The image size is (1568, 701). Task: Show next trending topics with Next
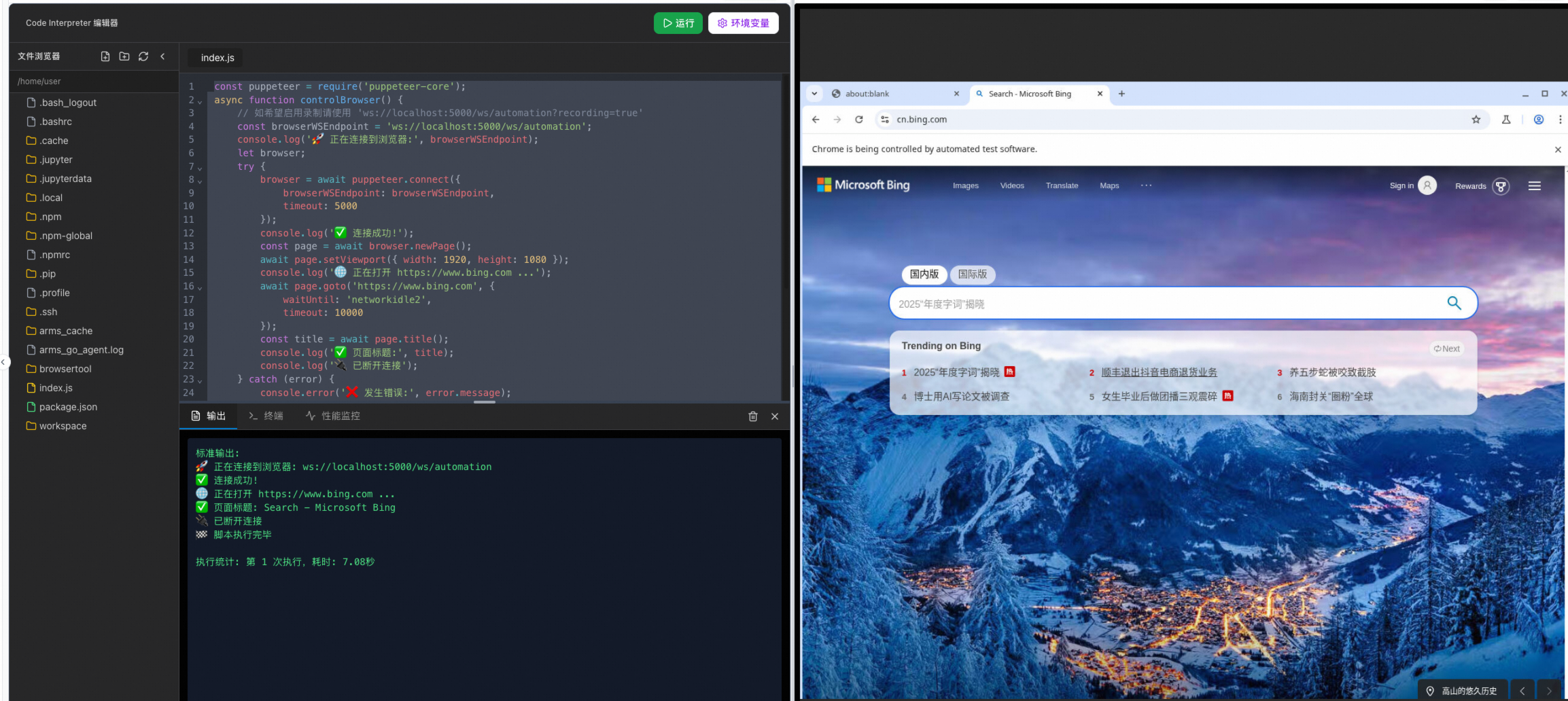point(1446,348)
